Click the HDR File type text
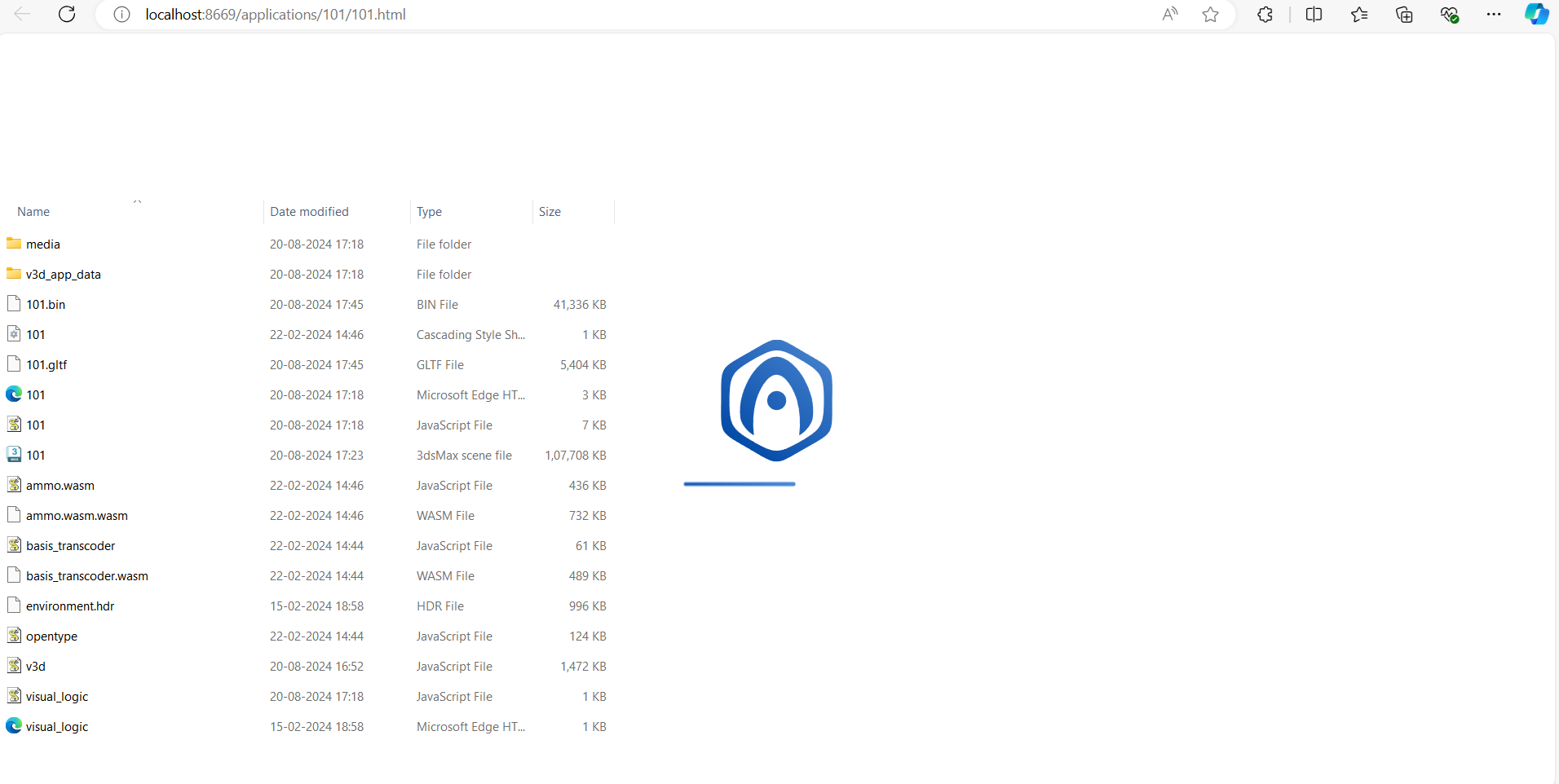Viewport: 1559px width, 784px height. coord(440,606)
